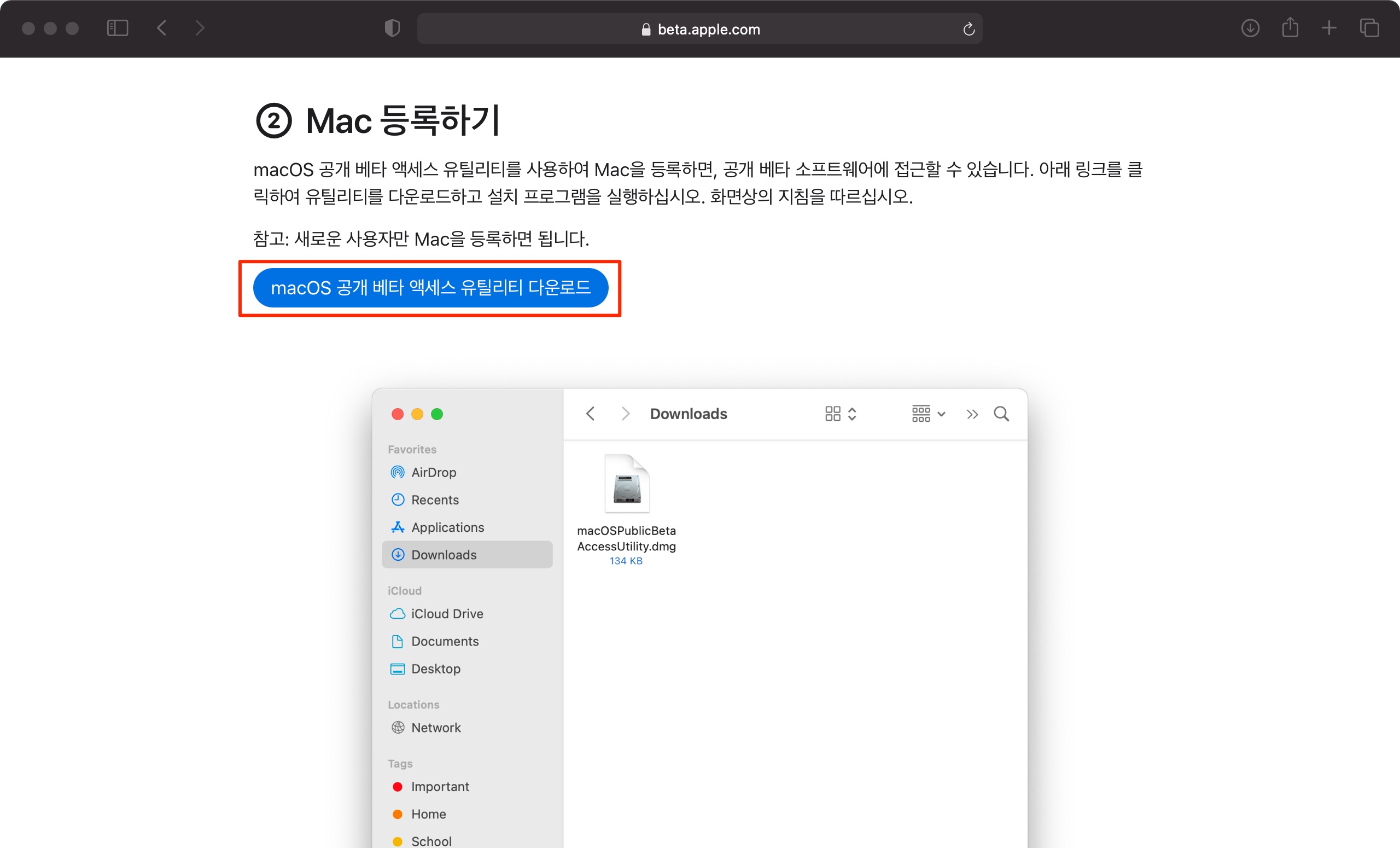
Task: Open Applications in Finder sidebar
Action: 447,527
